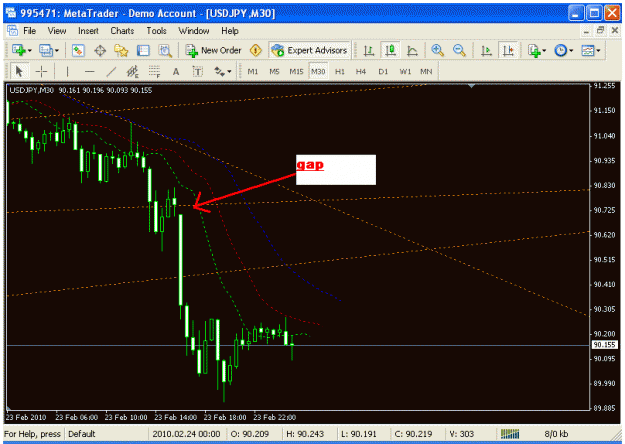This screenshot has width=625, height=444.
Task: Open the Periods clock dropdown
Action: [x=564, y=50]
